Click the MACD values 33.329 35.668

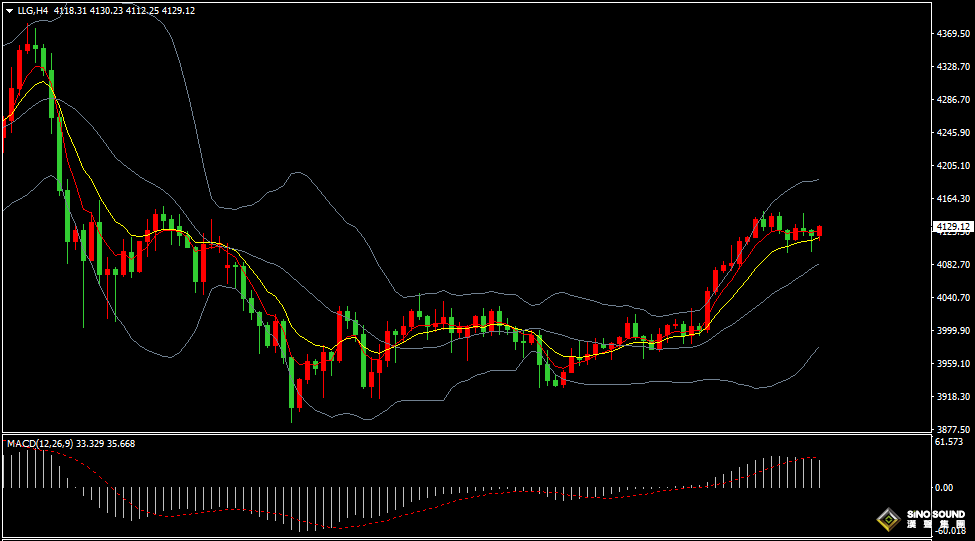[105, 443]
